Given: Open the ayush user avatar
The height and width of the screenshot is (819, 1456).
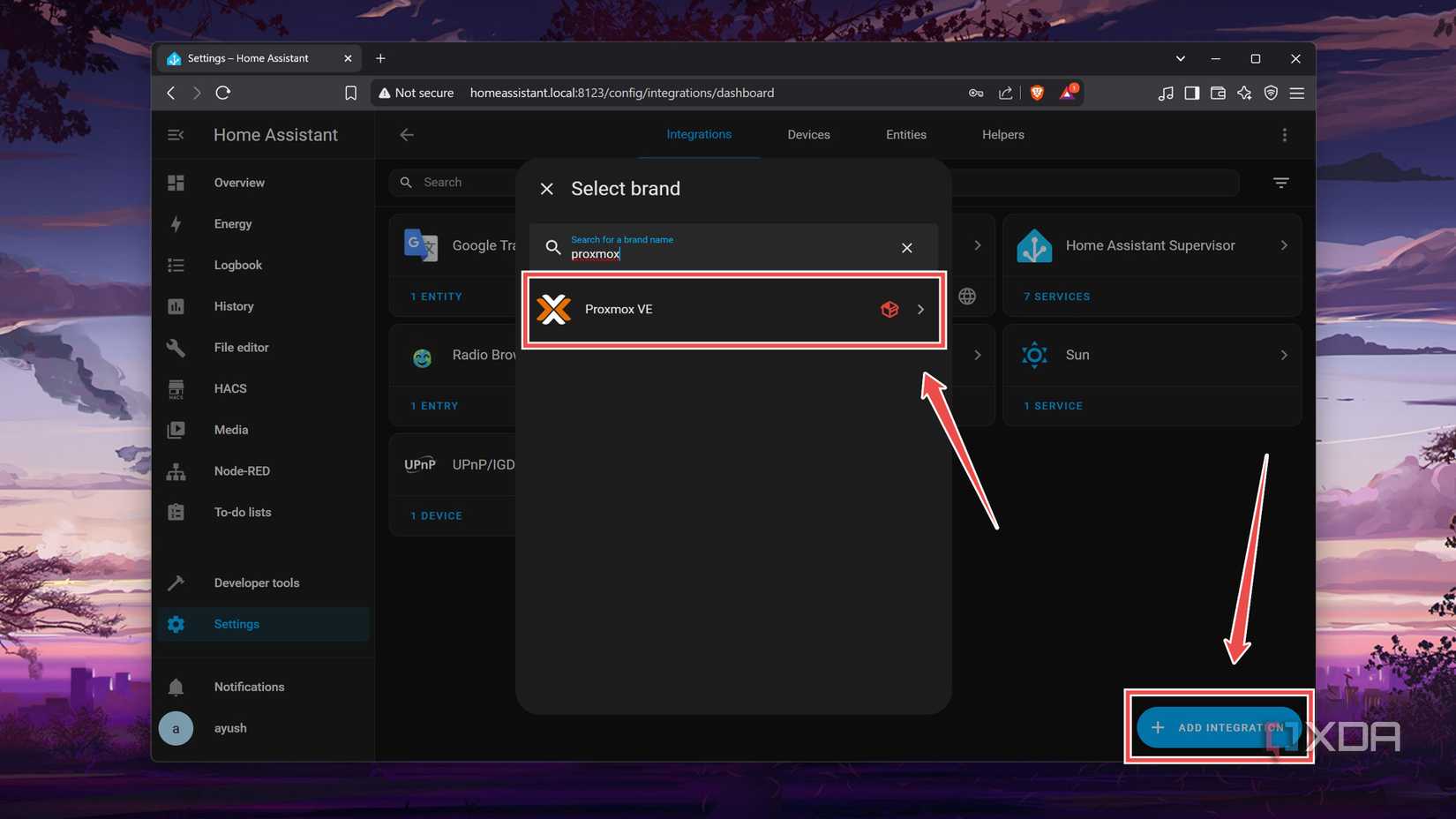Looking at the screenshot, I should click(176, 728).
